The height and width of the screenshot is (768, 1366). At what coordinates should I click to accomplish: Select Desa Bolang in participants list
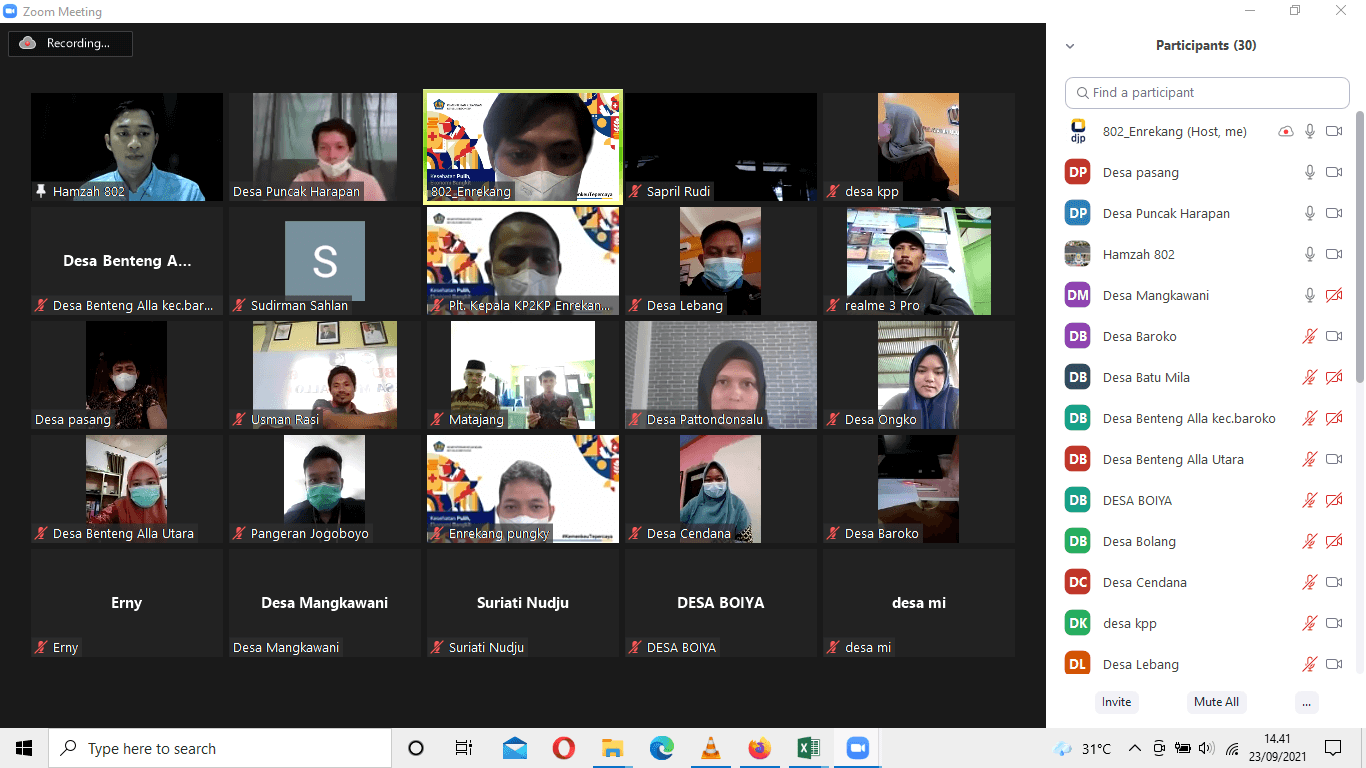[1139, 541]
